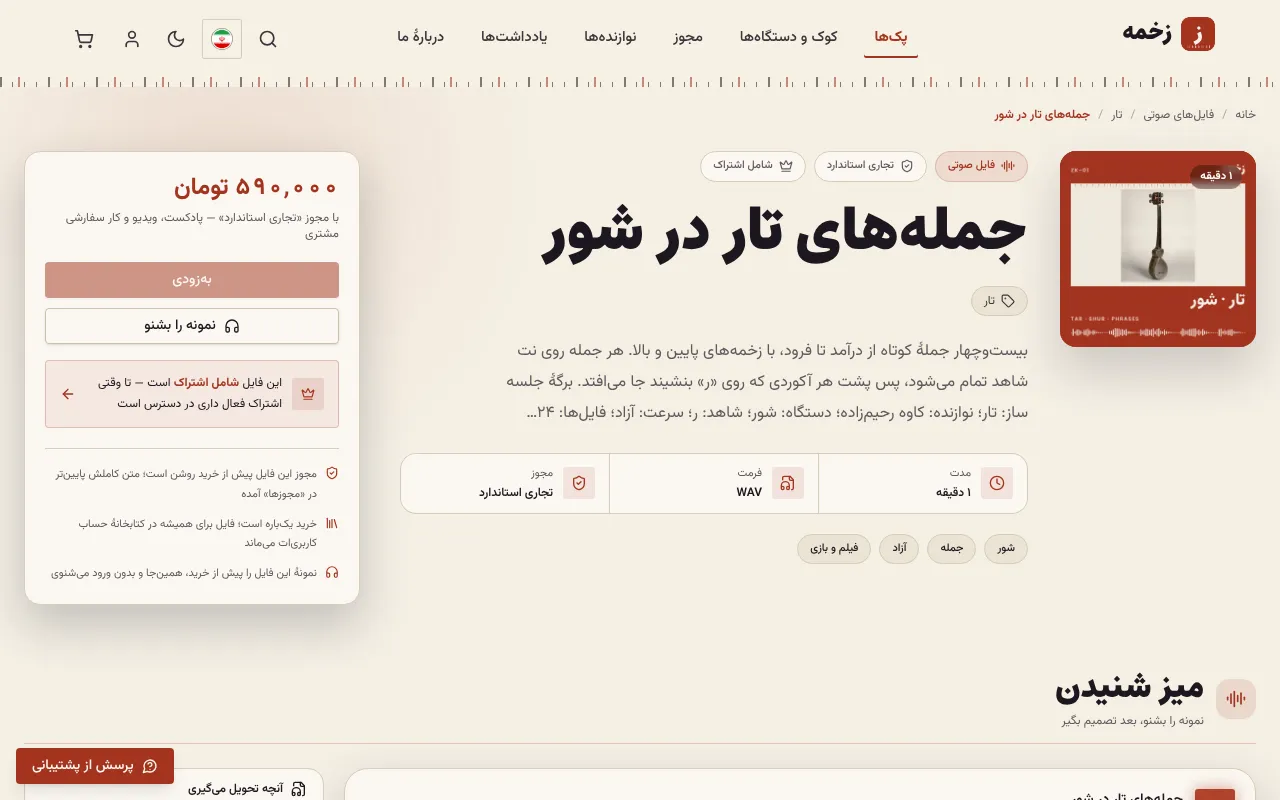Open the تار · شور cover thumbnail
This screenshot has width=1280, height=800.
click(x=1158, y=249)
